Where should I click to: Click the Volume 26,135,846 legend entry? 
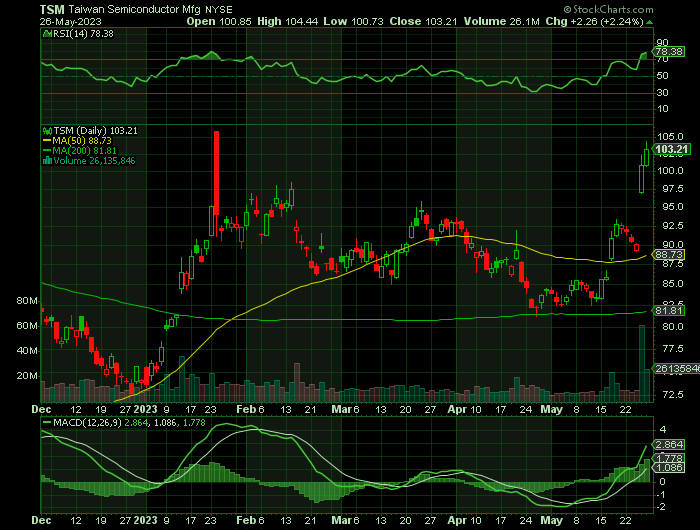click(94, 161)
